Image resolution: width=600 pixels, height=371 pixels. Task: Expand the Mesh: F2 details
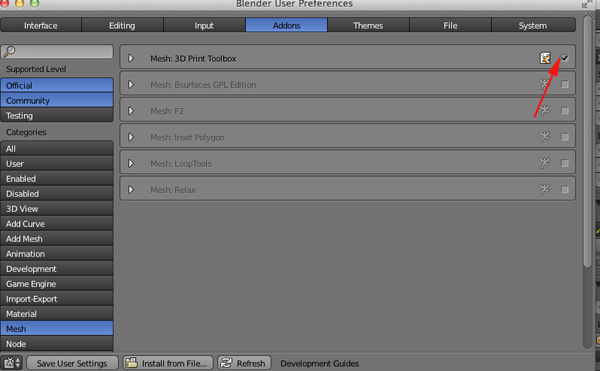click(131, 111)
